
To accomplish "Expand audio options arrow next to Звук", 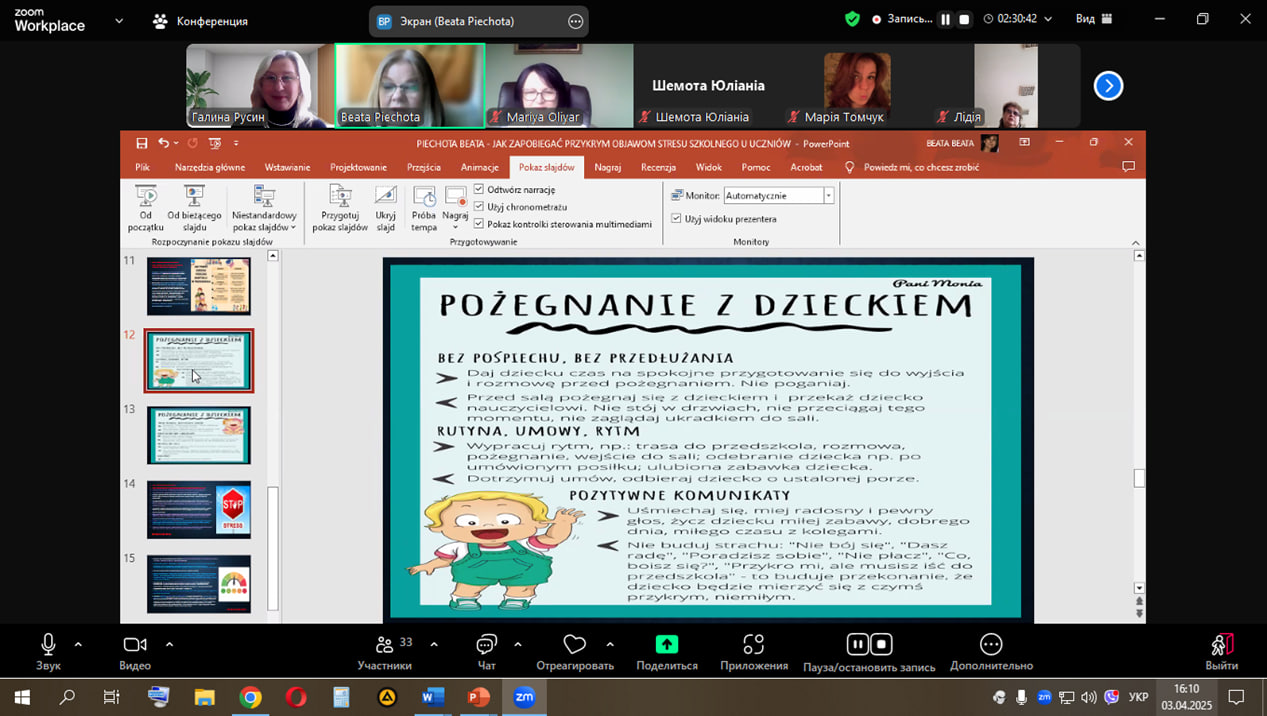I will (x=78, y=644).
